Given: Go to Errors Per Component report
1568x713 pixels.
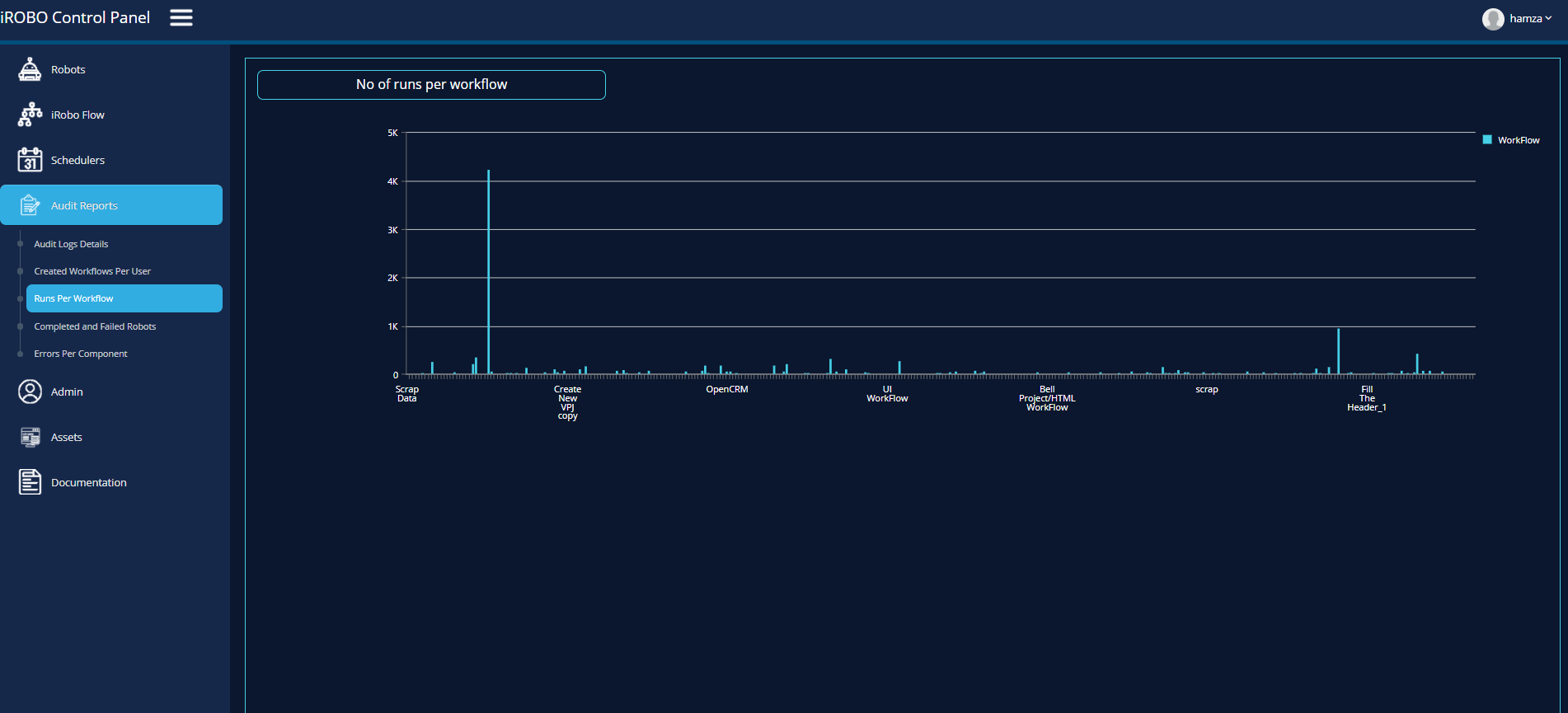Looking at the screenshot, I should pos(81,354).
